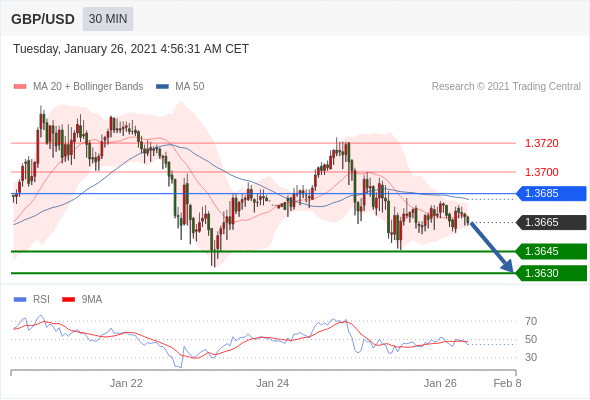Image resolution: width=590 pixels, height=400 pixels.
Task: Toggle MA 20 + Bollinger Bands legend label
Action: point(88,87)
